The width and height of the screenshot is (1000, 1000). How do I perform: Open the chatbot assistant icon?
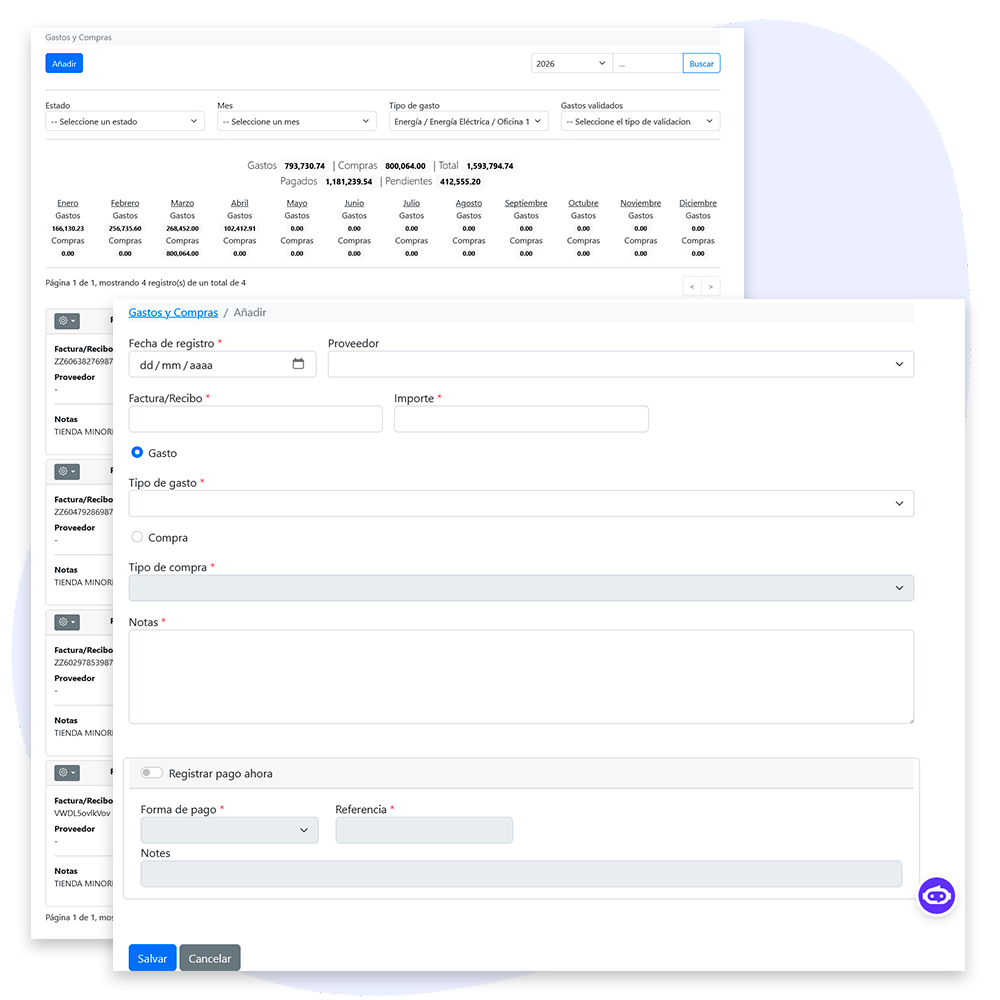tap(936, 896)
